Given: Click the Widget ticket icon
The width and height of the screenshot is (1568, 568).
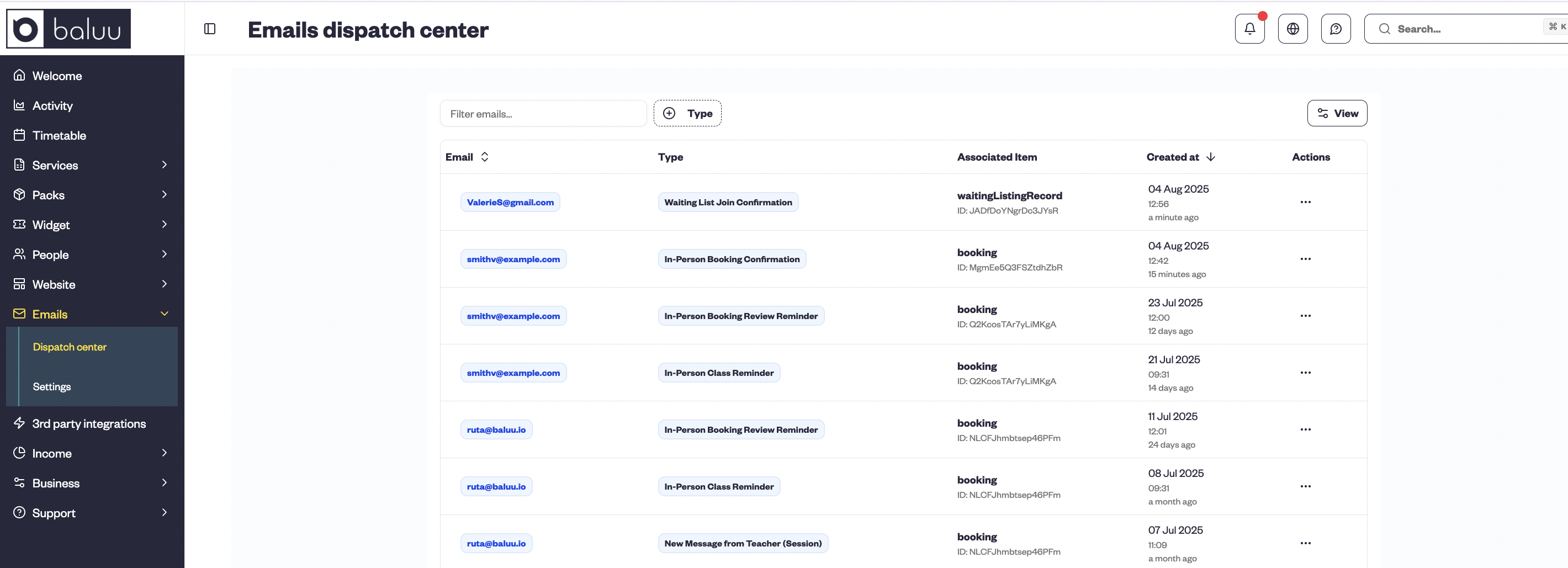Looking at the screenshot, I should 19,224.
